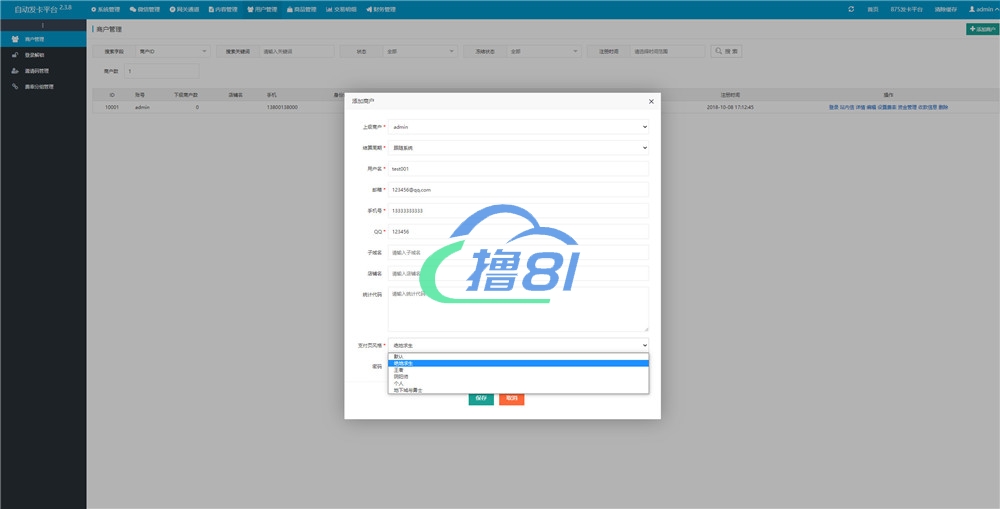Click the 商户管理 sidebar icon
1000x509 pixels.
tap(15, 39)
